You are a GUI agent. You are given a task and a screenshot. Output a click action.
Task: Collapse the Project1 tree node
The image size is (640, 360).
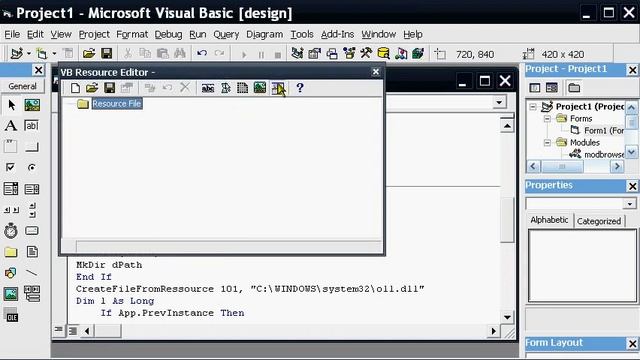coord(533,107)
